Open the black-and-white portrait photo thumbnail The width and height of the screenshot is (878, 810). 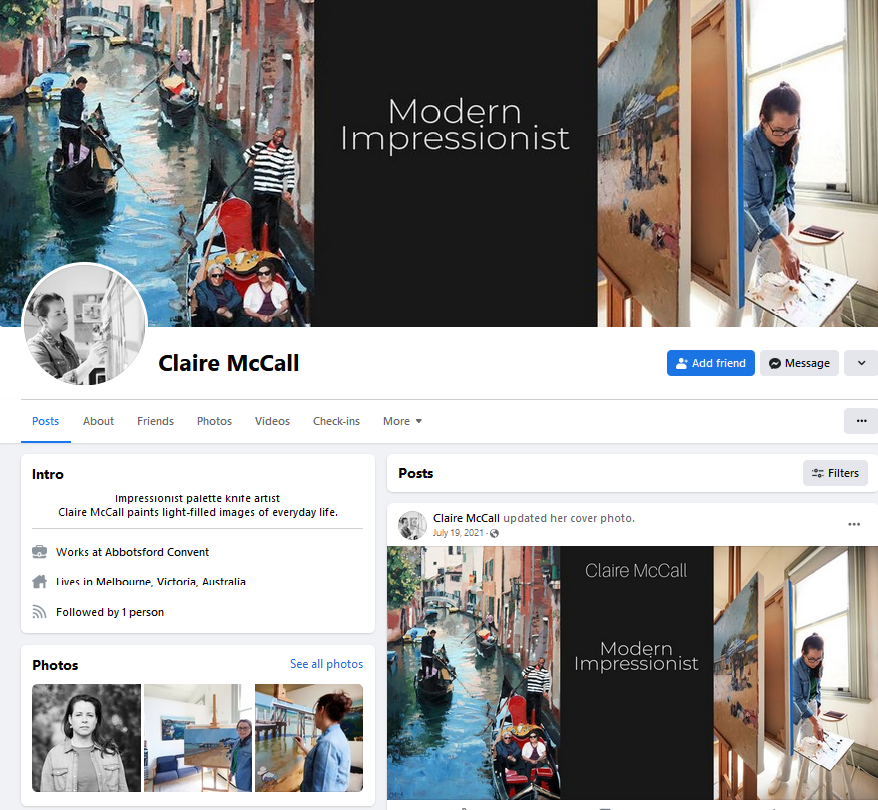pos(86,738)
